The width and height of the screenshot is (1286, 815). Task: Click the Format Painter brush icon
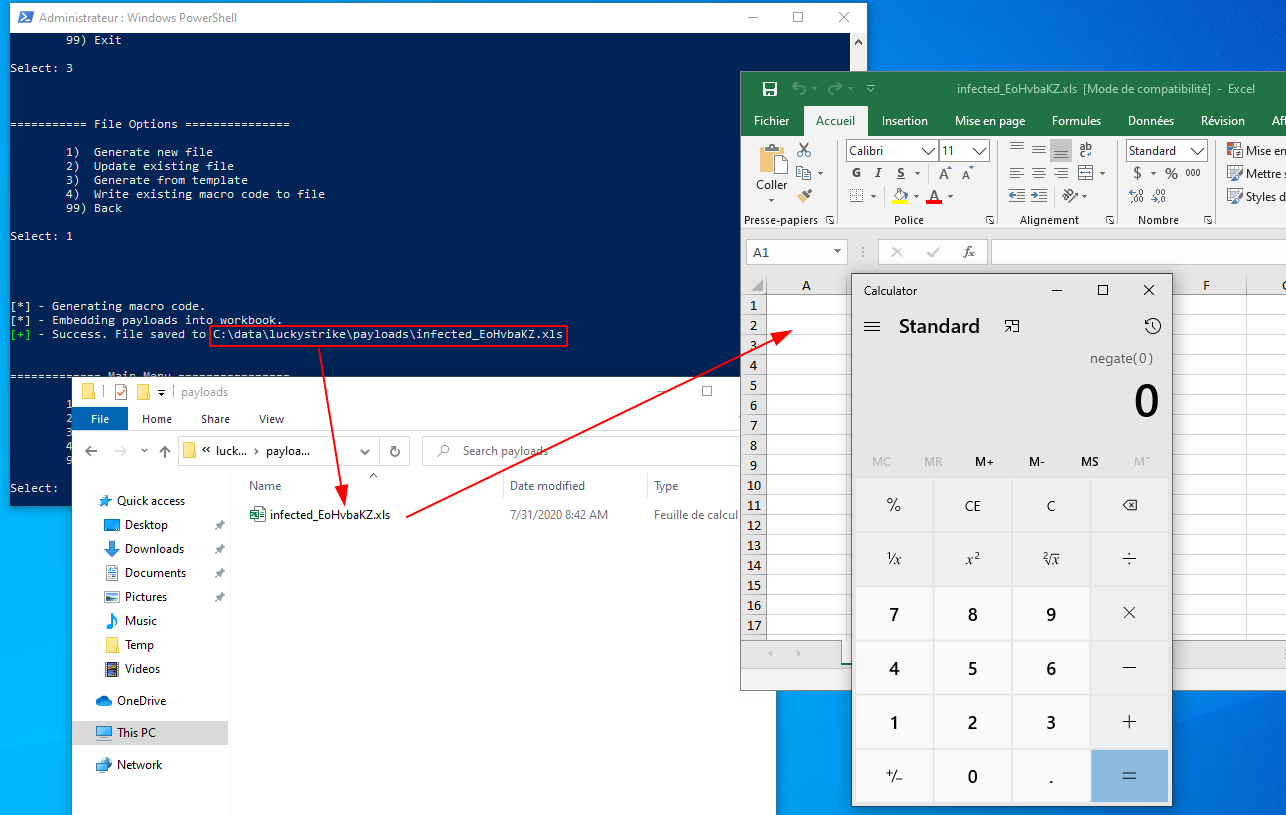tap(804, 195)
